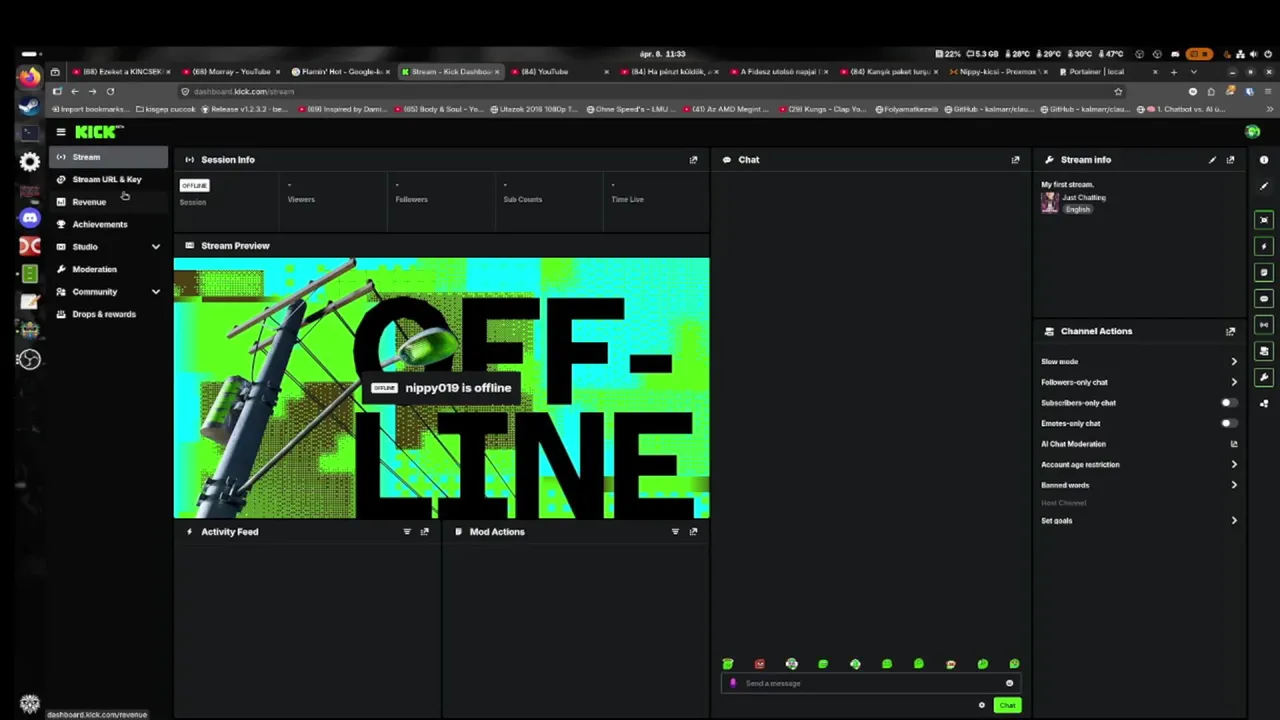
Task: Pop out the Session Info panel
Action: pyautogui.click(x=693, y=160)
